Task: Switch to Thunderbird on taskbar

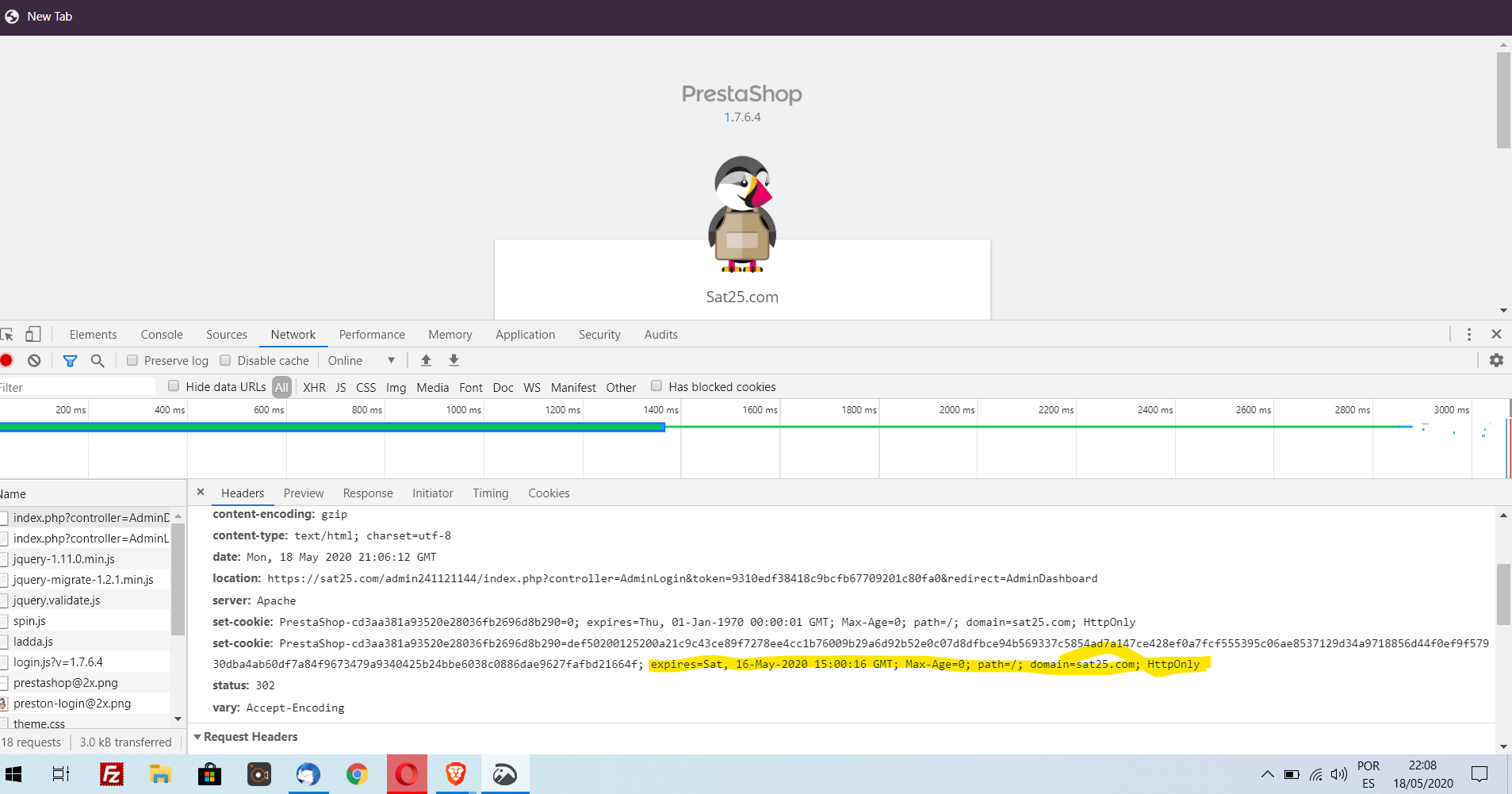Action: 308,774
